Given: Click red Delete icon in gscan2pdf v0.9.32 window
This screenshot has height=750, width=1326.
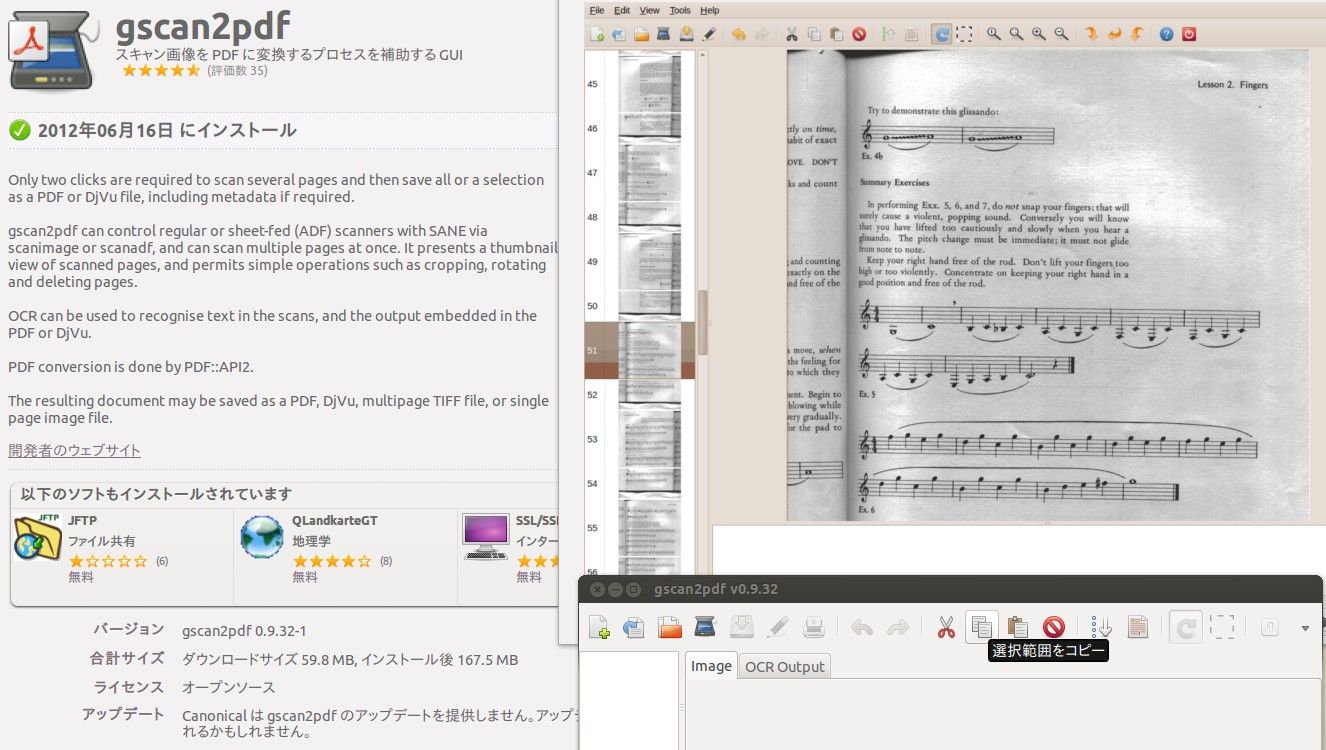Looking at the screenshot, I should click(x=1054, y=628).
